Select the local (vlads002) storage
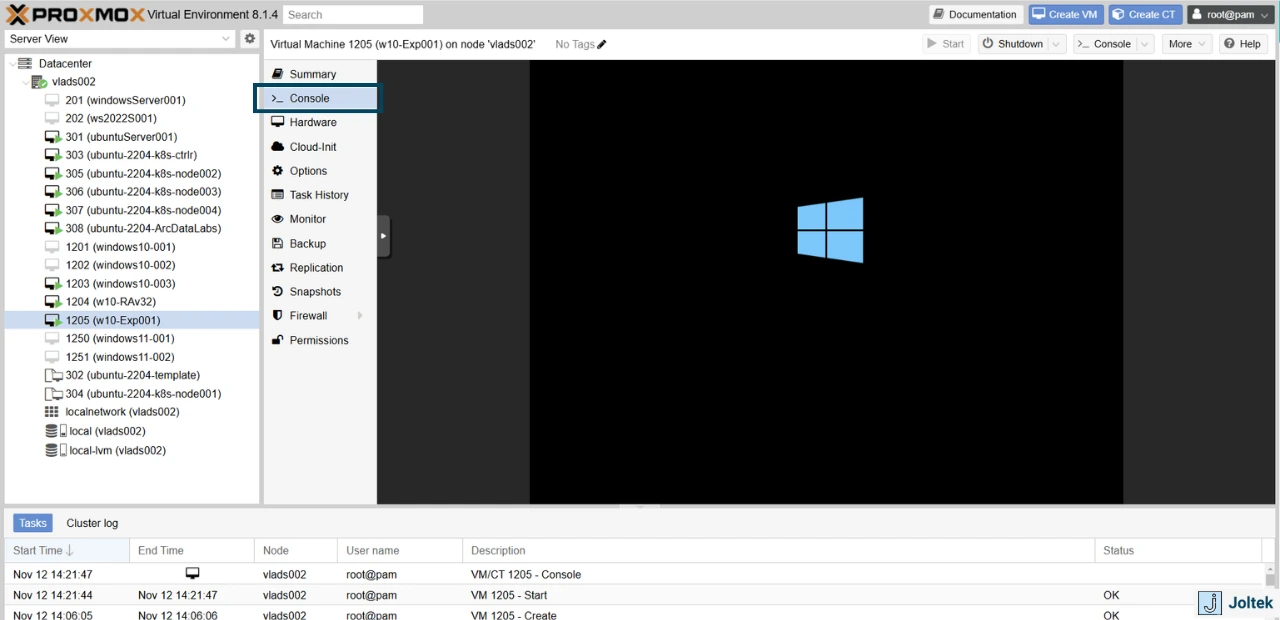The height and width of the screenshot is (620, 1280). [x=107, y=431]
